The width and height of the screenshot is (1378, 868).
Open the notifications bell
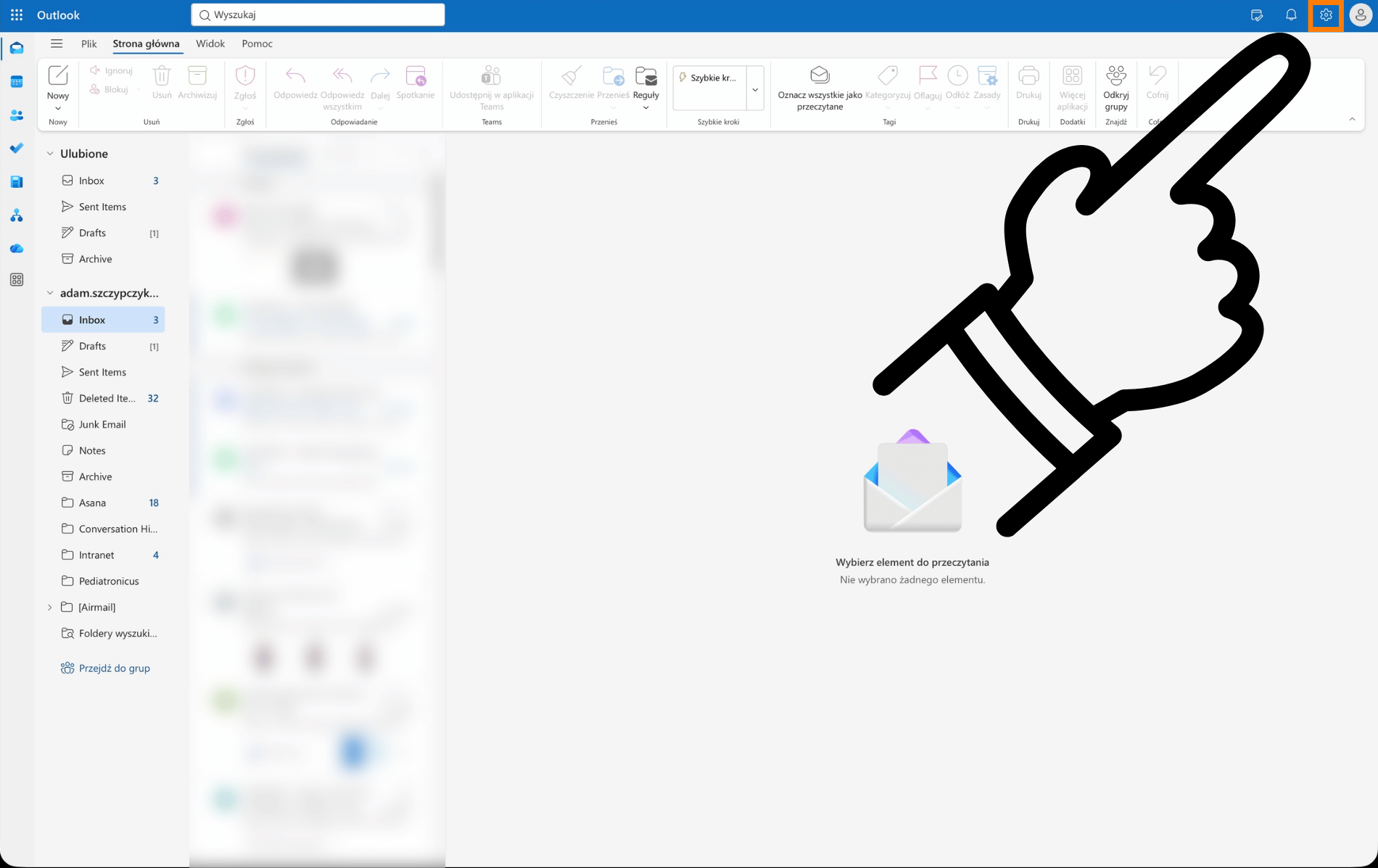pyautogui.click(x=1291, y=15)
